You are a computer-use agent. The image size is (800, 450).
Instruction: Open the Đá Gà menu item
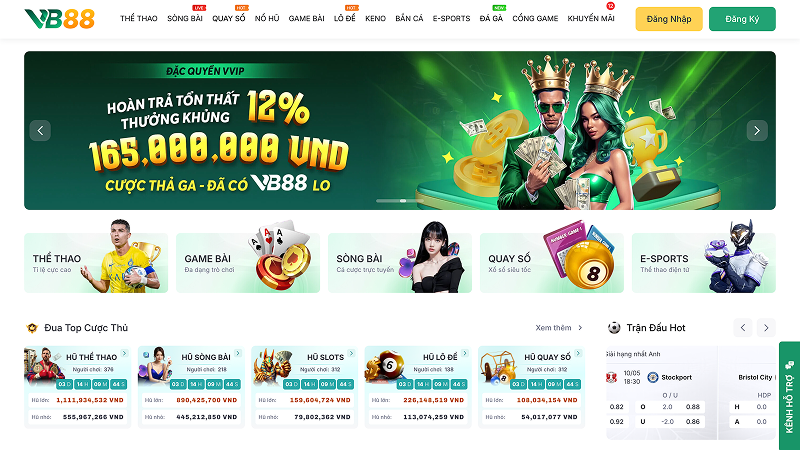(x=491, y=18)
